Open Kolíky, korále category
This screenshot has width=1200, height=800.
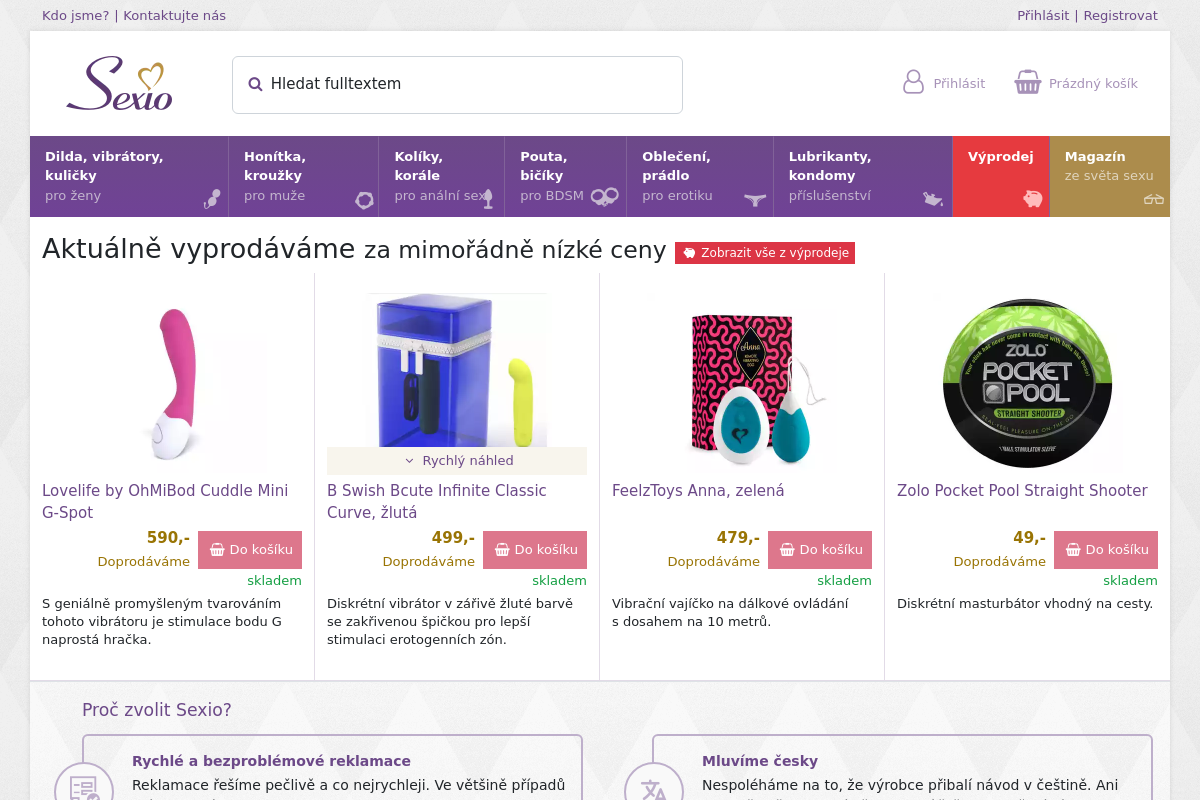coord(442,176)
